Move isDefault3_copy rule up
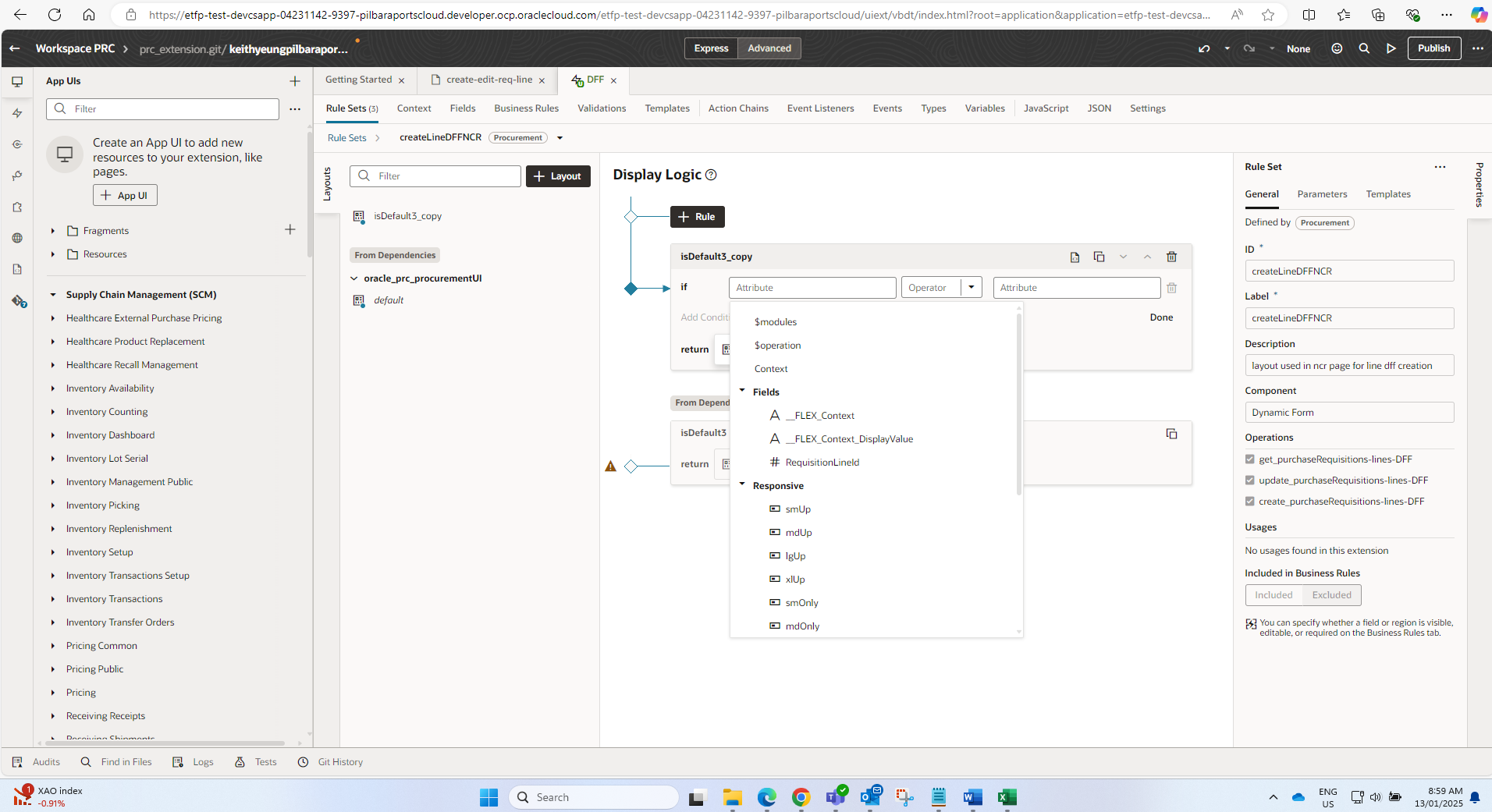Screen dimensions: 1492x812 coord(1147,257)
